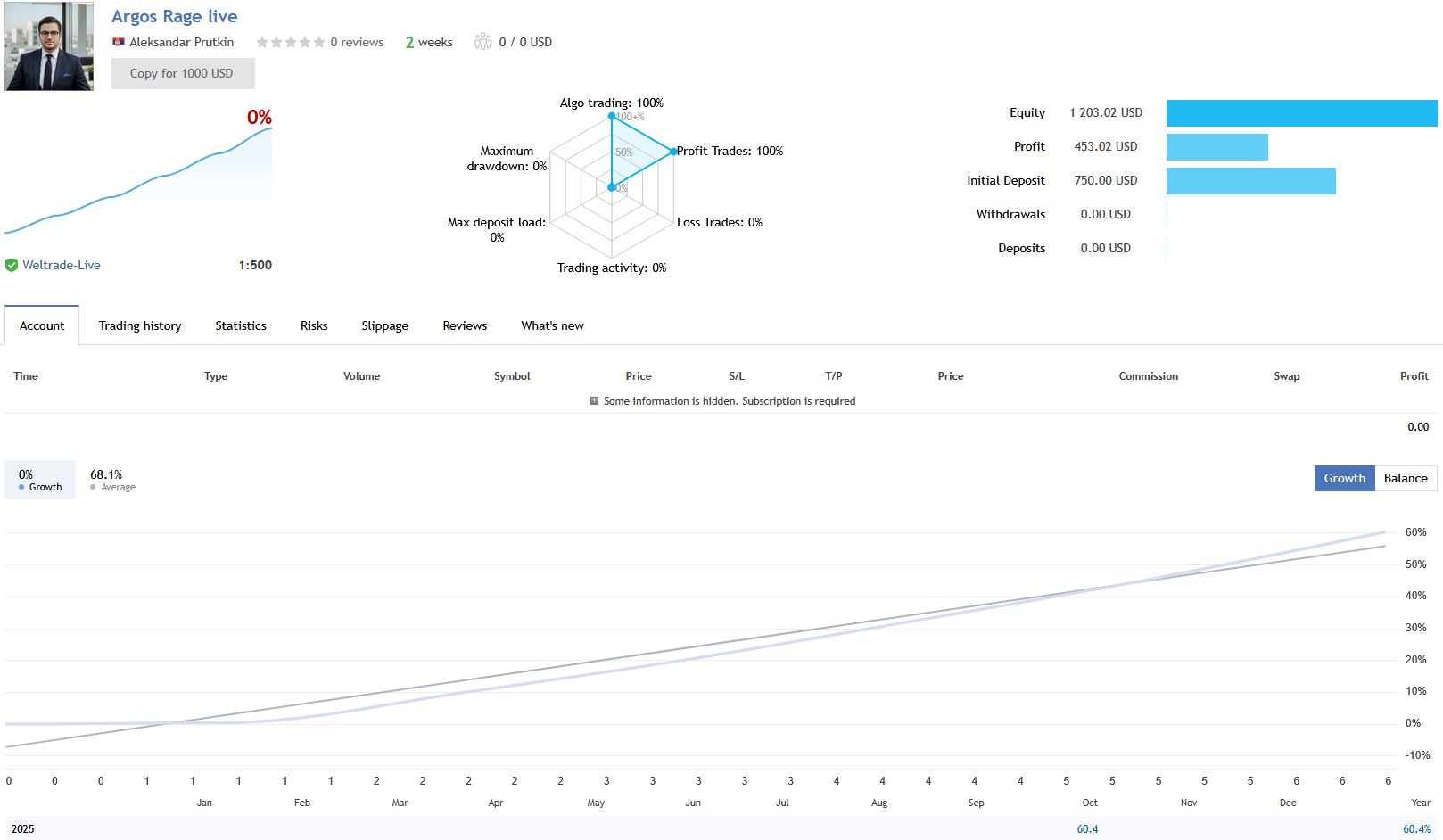Image resolution: width=1443 pixels, height=840 pixels.
Task: Click the star rating icons
Action: click(x=290, y=42)
